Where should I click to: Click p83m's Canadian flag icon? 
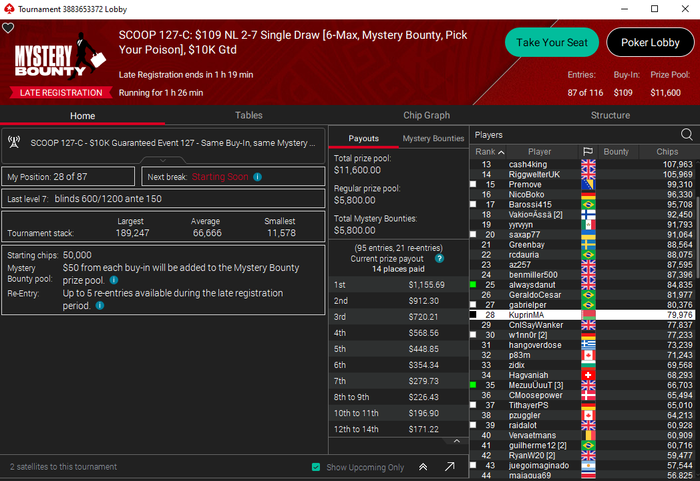click(588, 355)
